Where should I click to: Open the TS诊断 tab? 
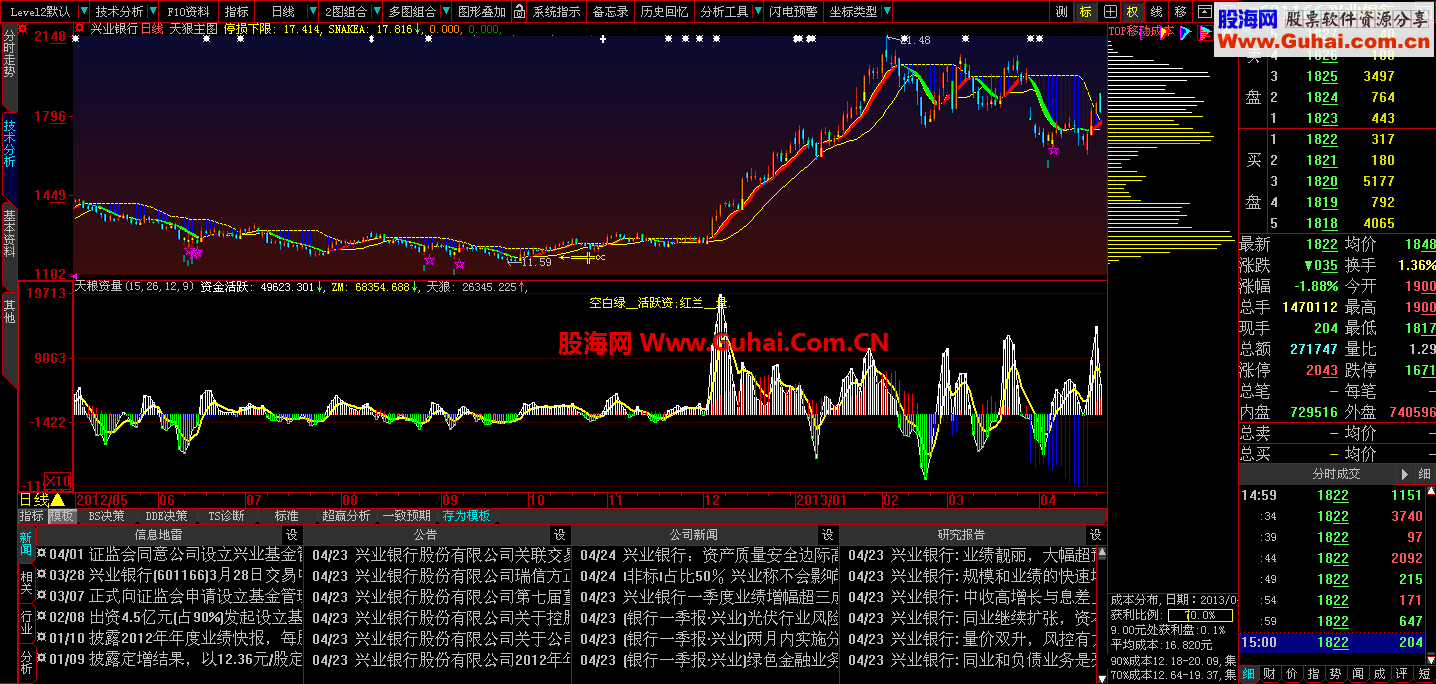coord(226,516)
